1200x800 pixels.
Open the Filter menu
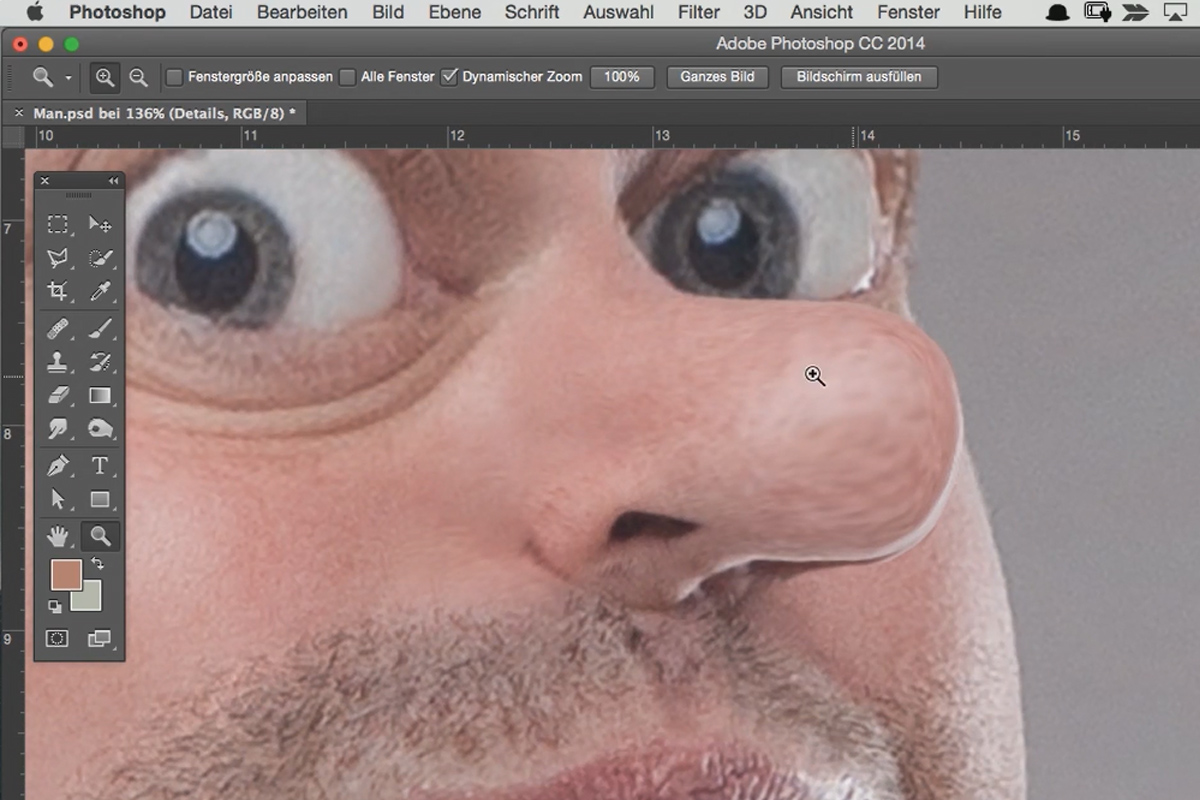(x=698, y=12)
